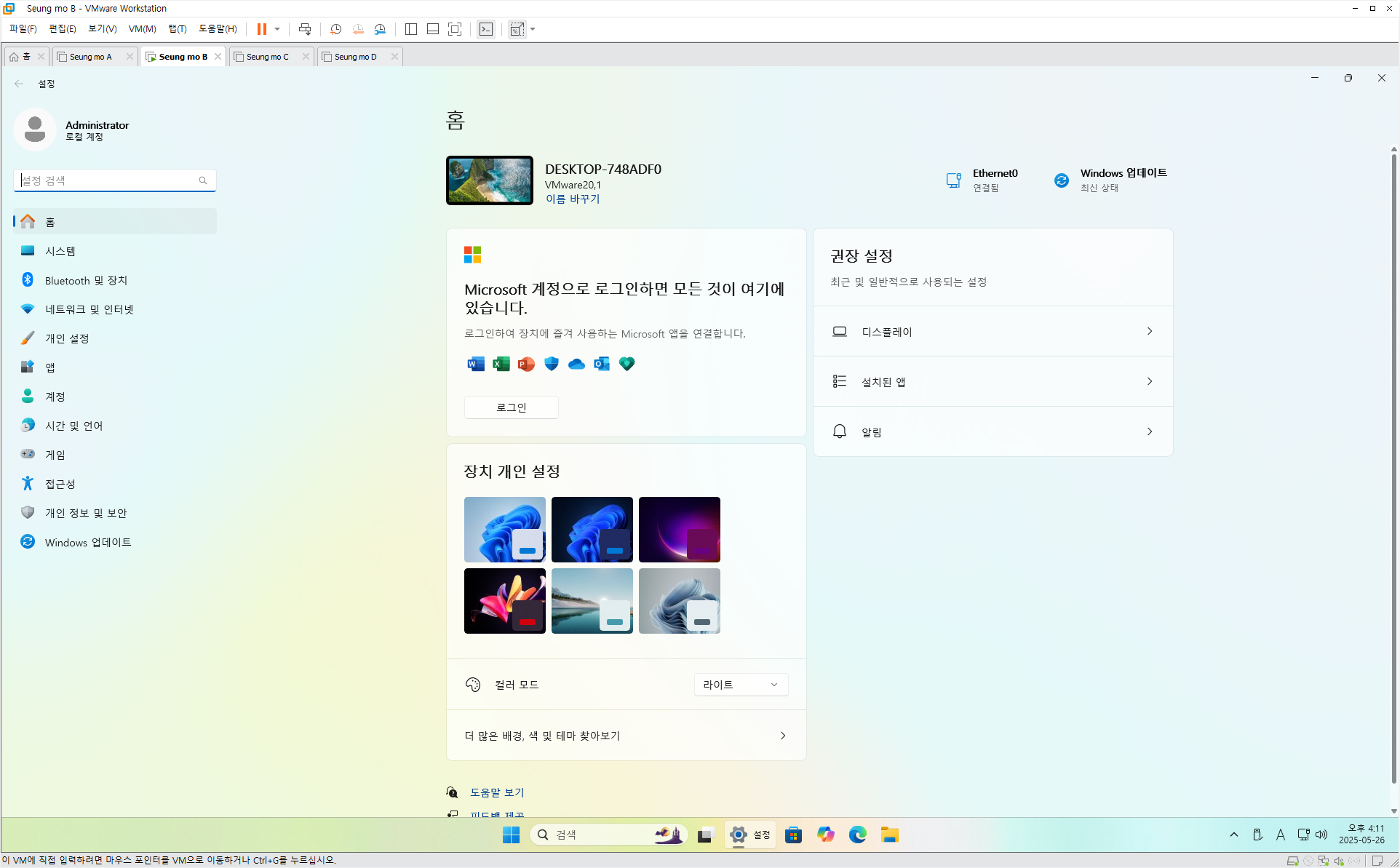Click the send Ctrl+Alt+Del toolbar icon
Image resolution: width=1400 pixels, height=868 pixels.
click(x=305, y=29)
